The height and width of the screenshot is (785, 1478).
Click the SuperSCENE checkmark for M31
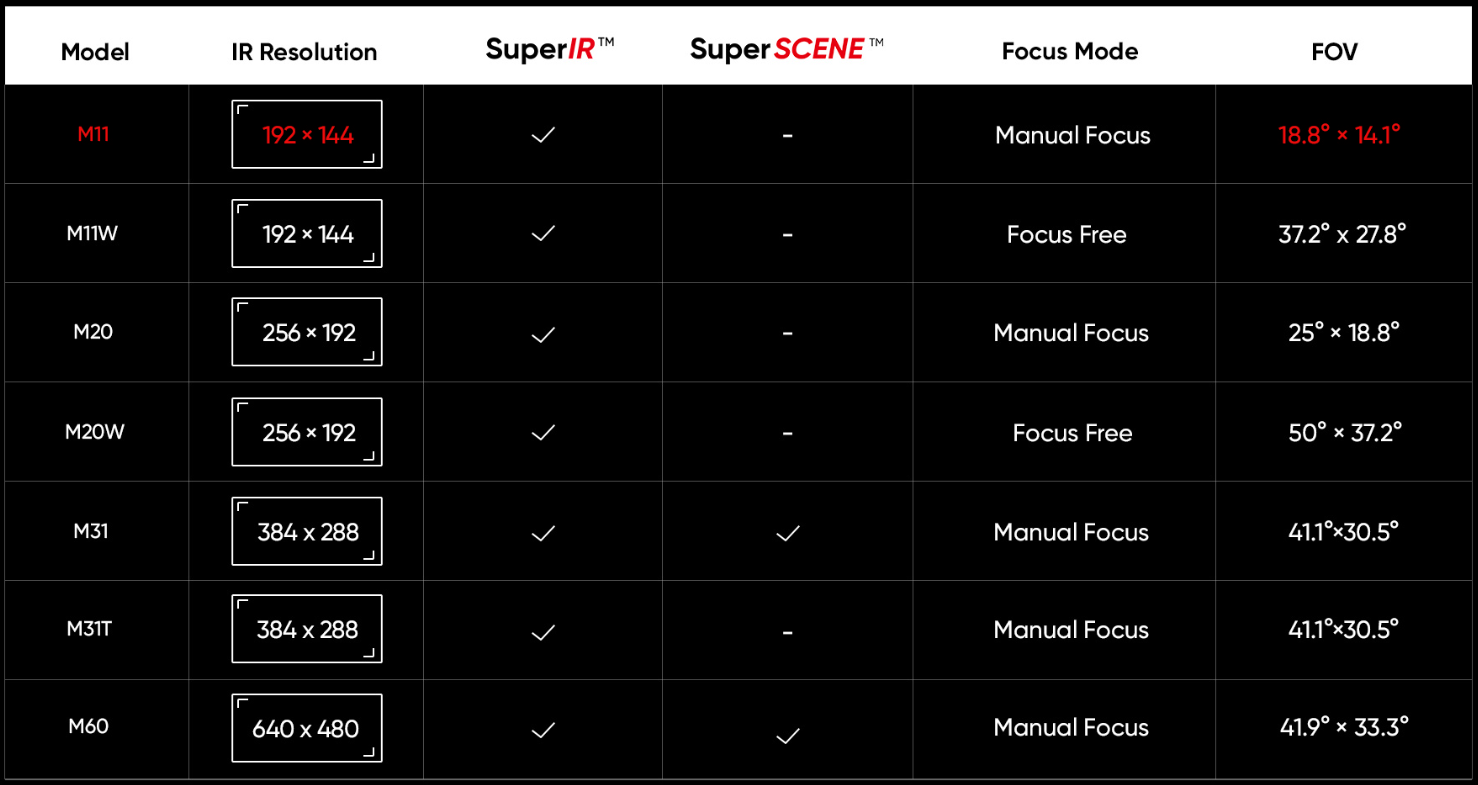click(788, 534)
